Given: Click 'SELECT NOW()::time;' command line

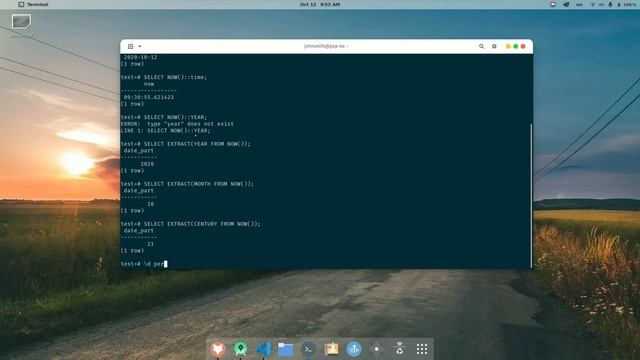Looking at the screenshot, I should [164, 77].
